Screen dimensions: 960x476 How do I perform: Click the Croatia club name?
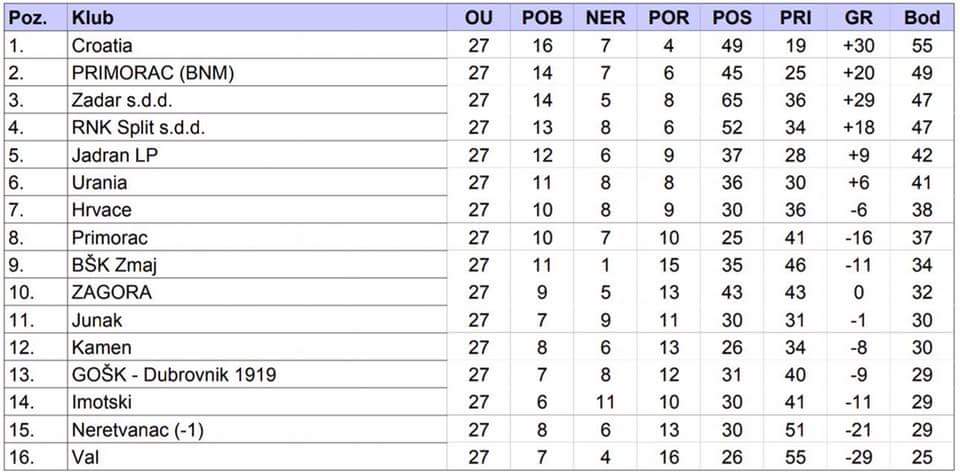coord(102,45)
